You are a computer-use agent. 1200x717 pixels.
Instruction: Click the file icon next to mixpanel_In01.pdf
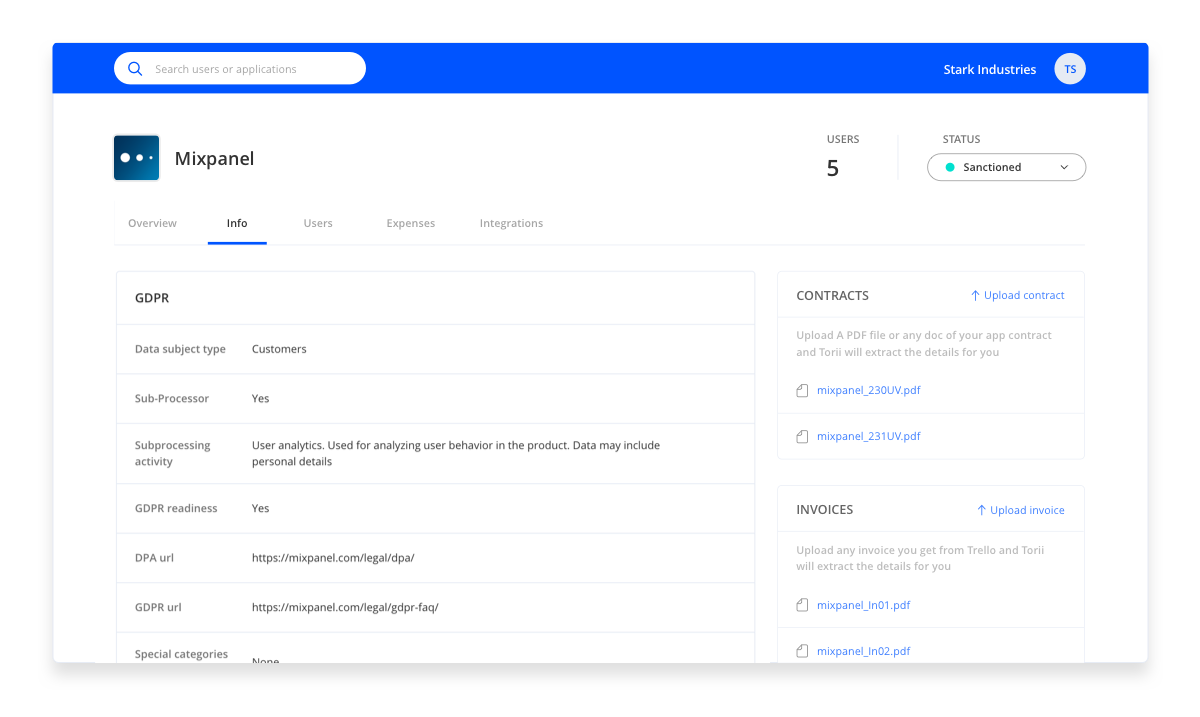coord(802,605)
